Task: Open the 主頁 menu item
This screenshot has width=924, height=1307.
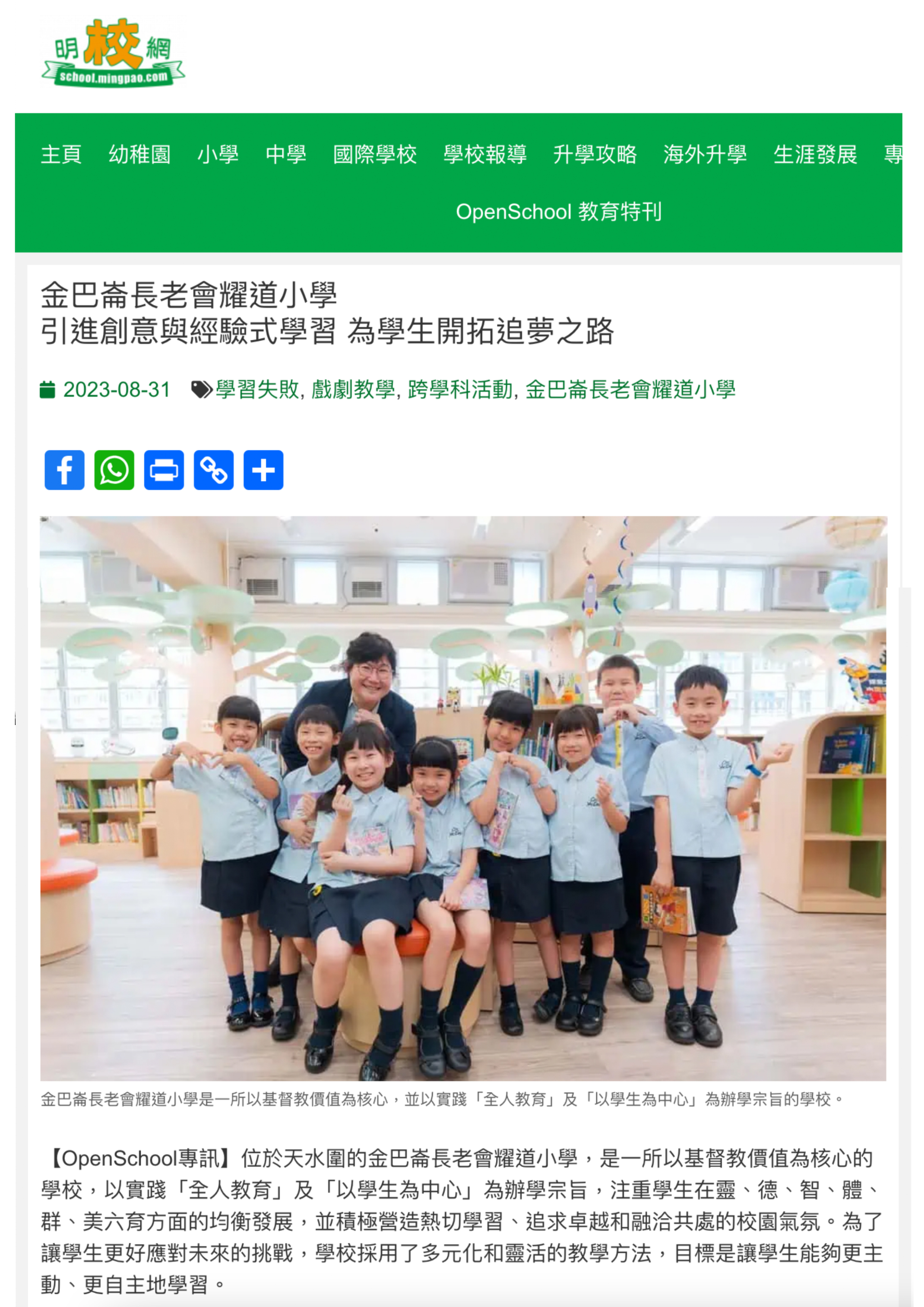Action: (61, 154)
